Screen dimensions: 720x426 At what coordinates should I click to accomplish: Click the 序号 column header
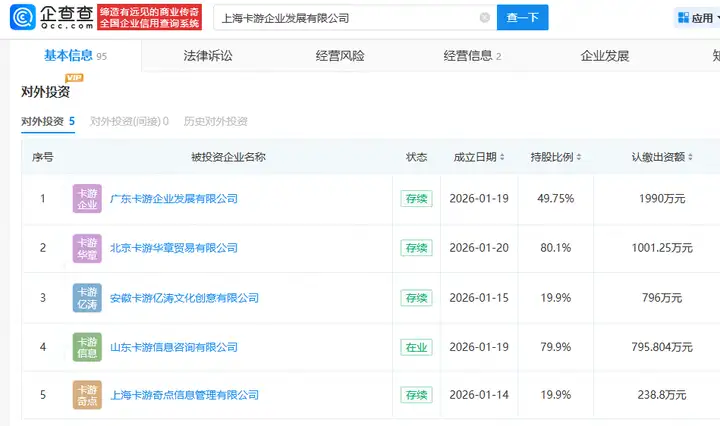click(x=43, y=157)
